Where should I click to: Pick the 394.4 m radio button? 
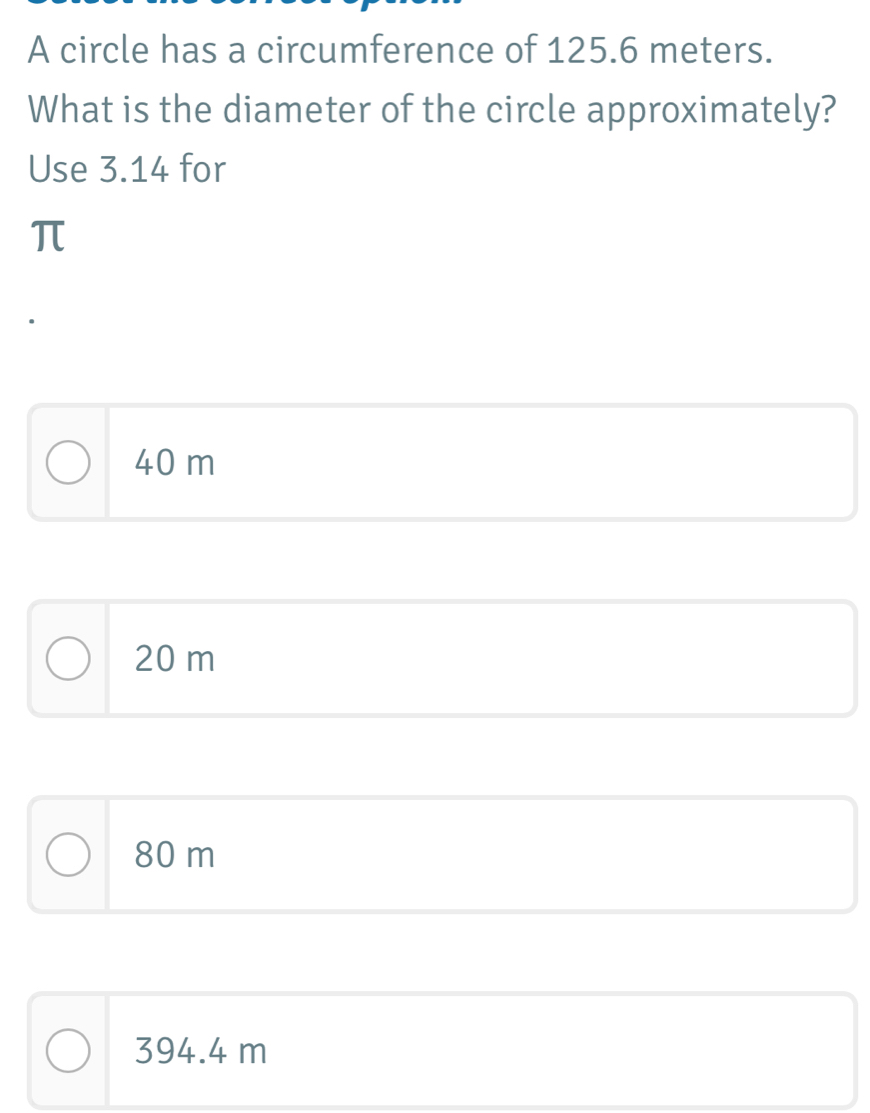coord(68,1051)
